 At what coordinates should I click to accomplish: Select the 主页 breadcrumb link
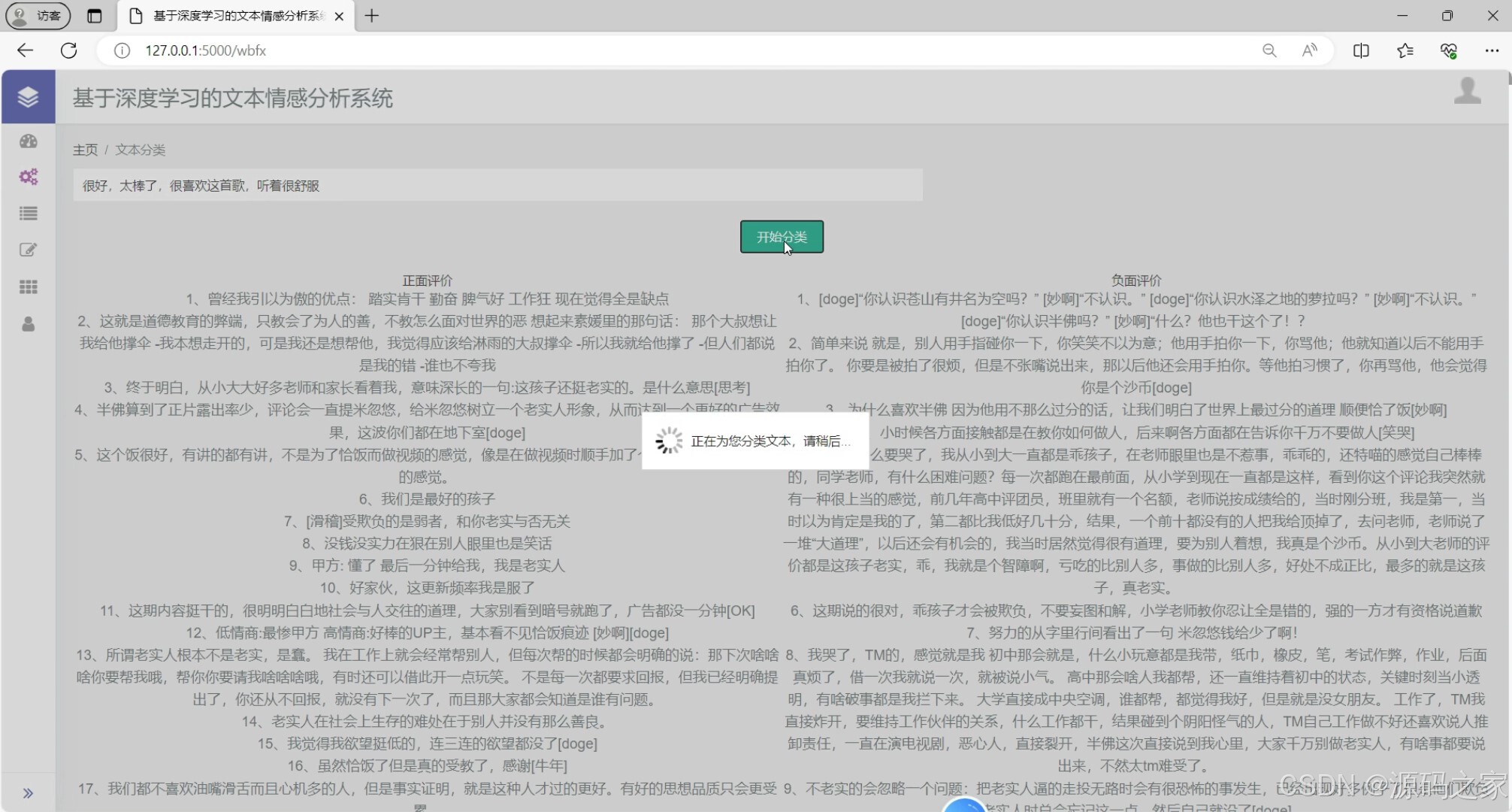pos(85,150)
